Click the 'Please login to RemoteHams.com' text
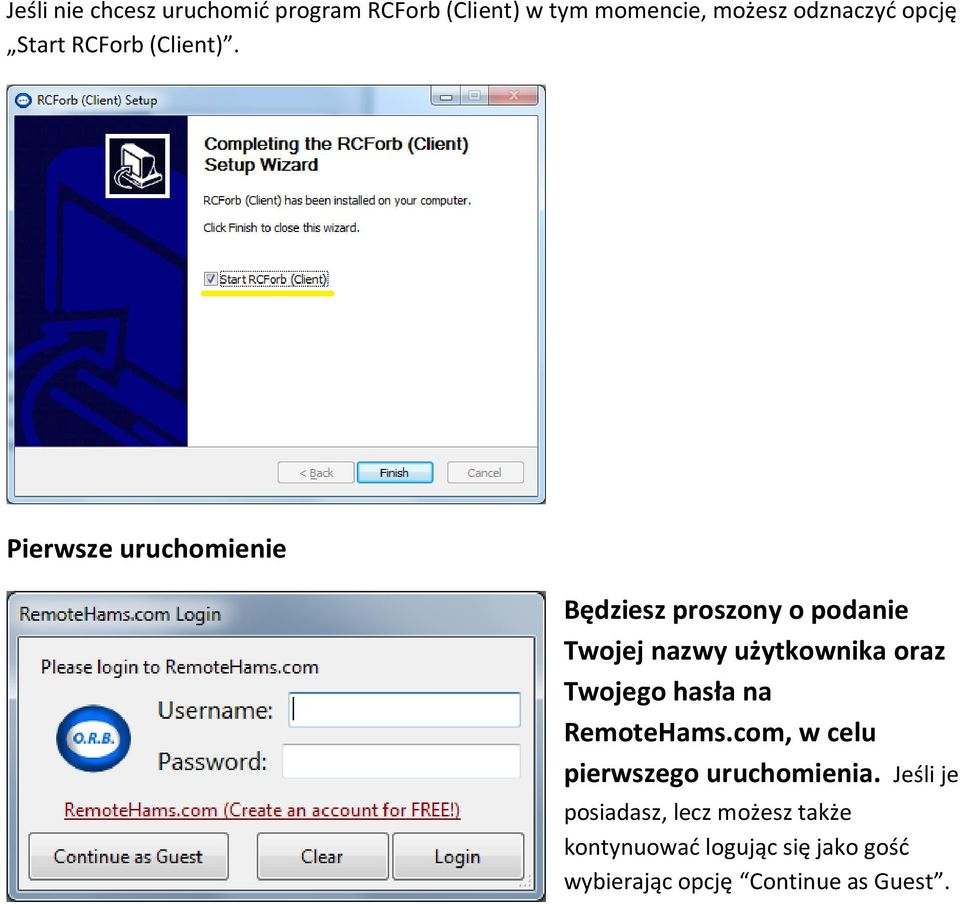The width and height of the screenshot is (960, 904). point(179,667)
